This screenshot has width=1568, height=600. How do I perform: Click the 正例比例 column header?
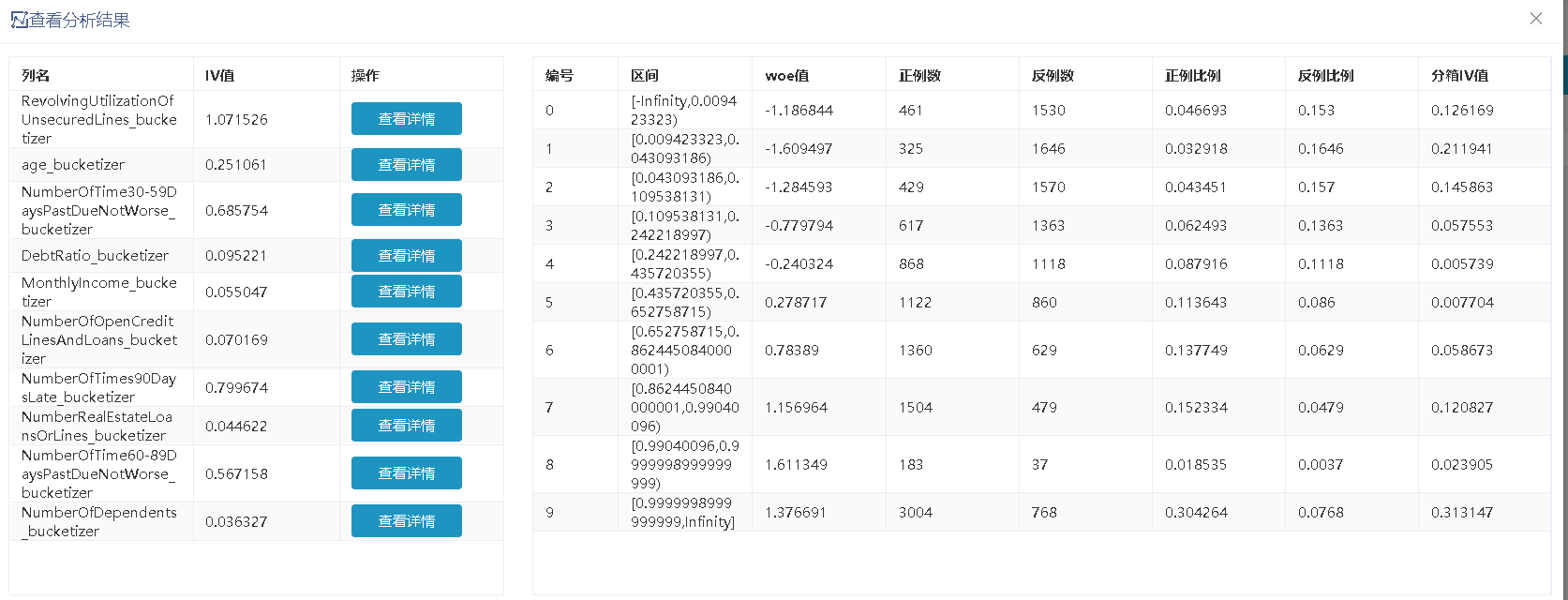click(x=1193, y=75)
